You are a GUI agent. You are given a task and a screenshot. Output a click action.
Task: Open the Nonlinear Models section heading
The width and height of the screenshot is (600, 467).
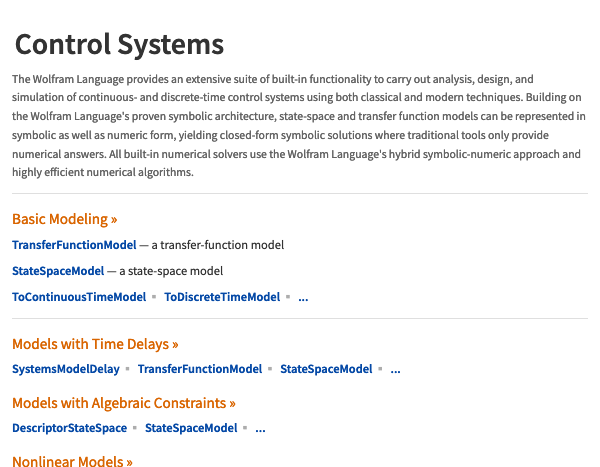pos(72,460)
